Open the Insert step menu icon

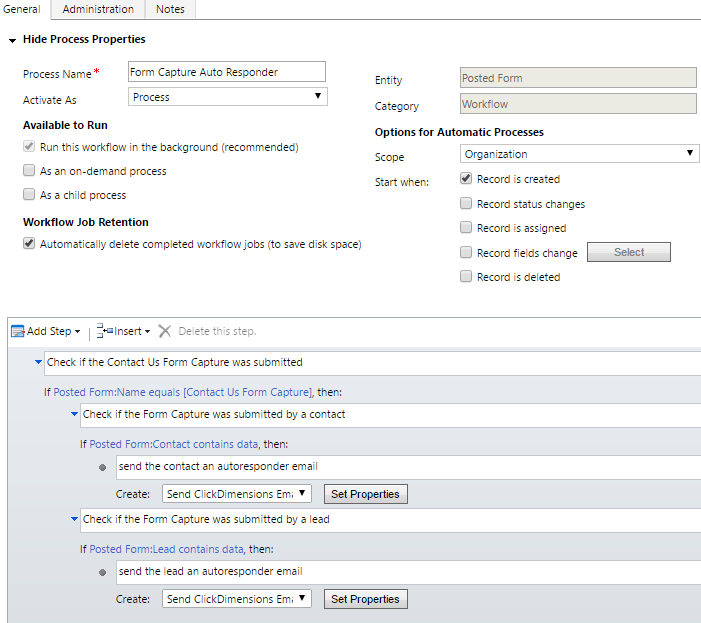104,331
